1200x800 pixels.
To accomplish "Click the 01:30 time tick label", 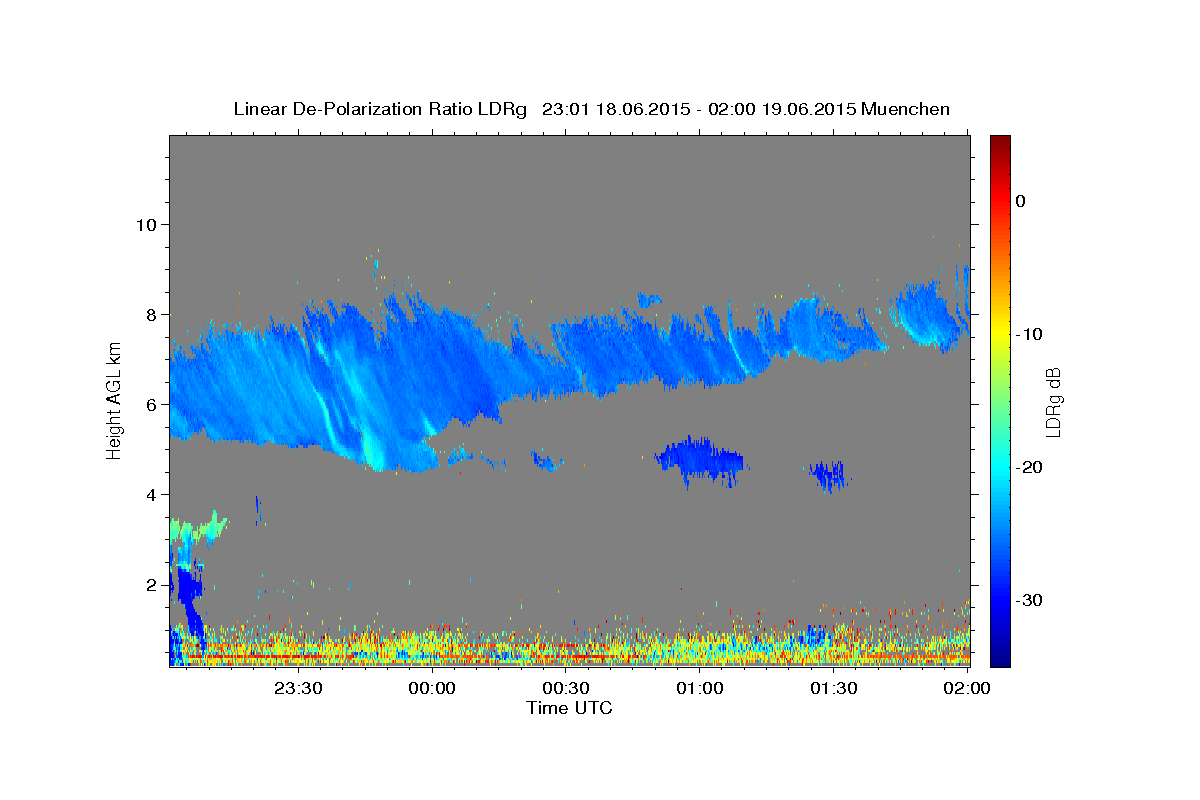I will pos(833,689).
